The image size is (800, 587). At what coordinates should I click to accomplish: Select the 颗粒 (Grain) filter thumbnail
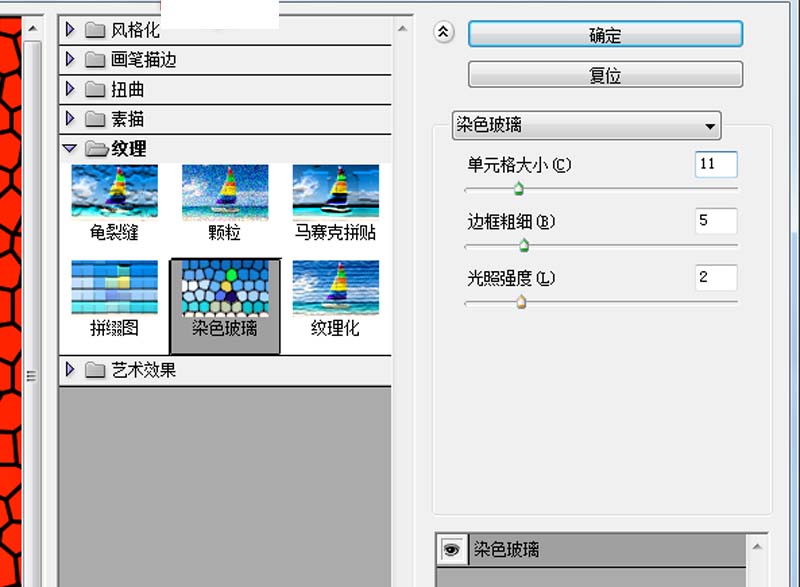(224, 190)
